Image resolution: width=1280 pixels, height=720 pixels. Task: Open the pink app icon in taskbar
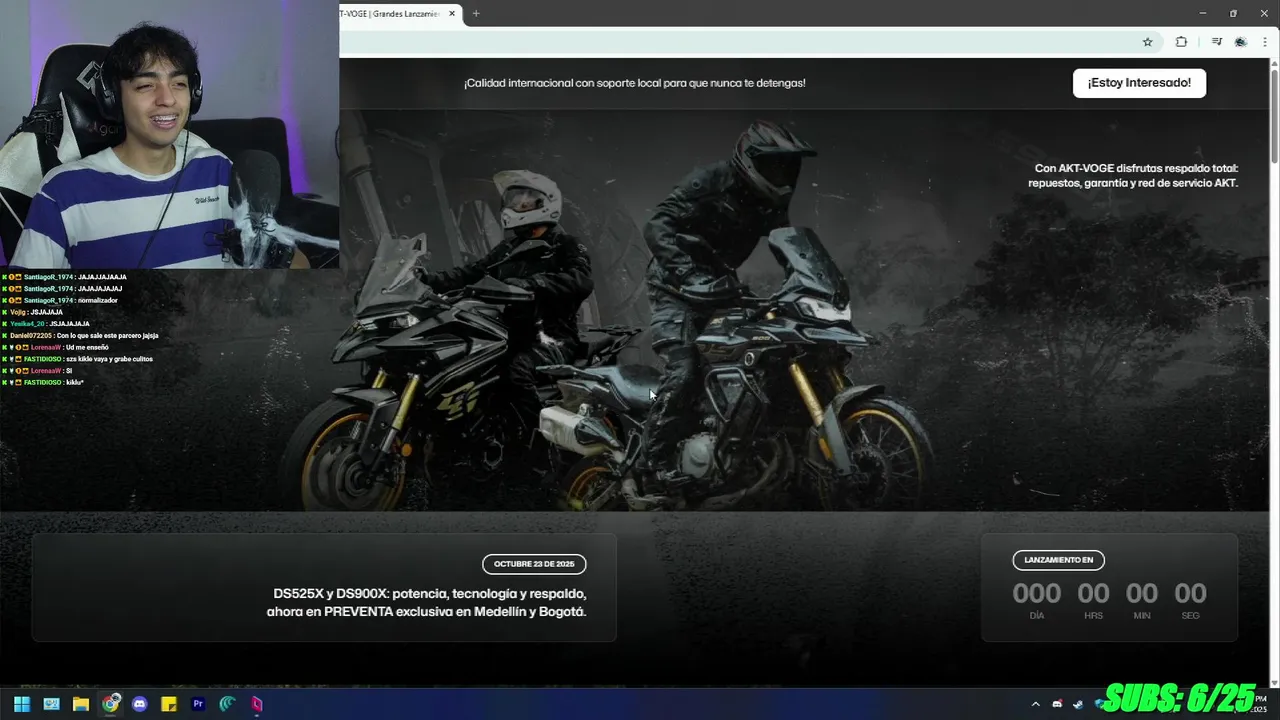[x=257, y=704]
